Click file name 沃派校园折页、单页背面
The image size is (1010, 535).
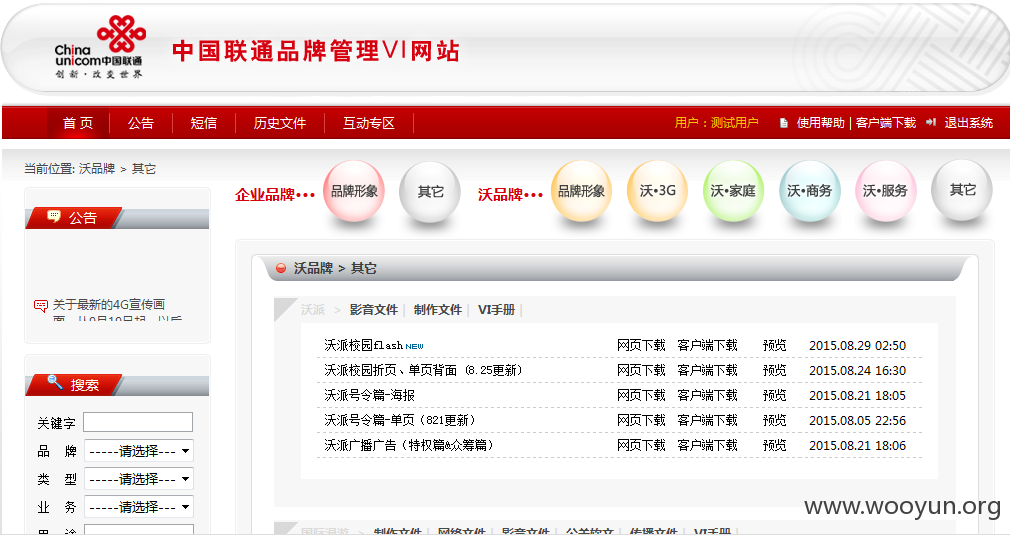point(423,371)
